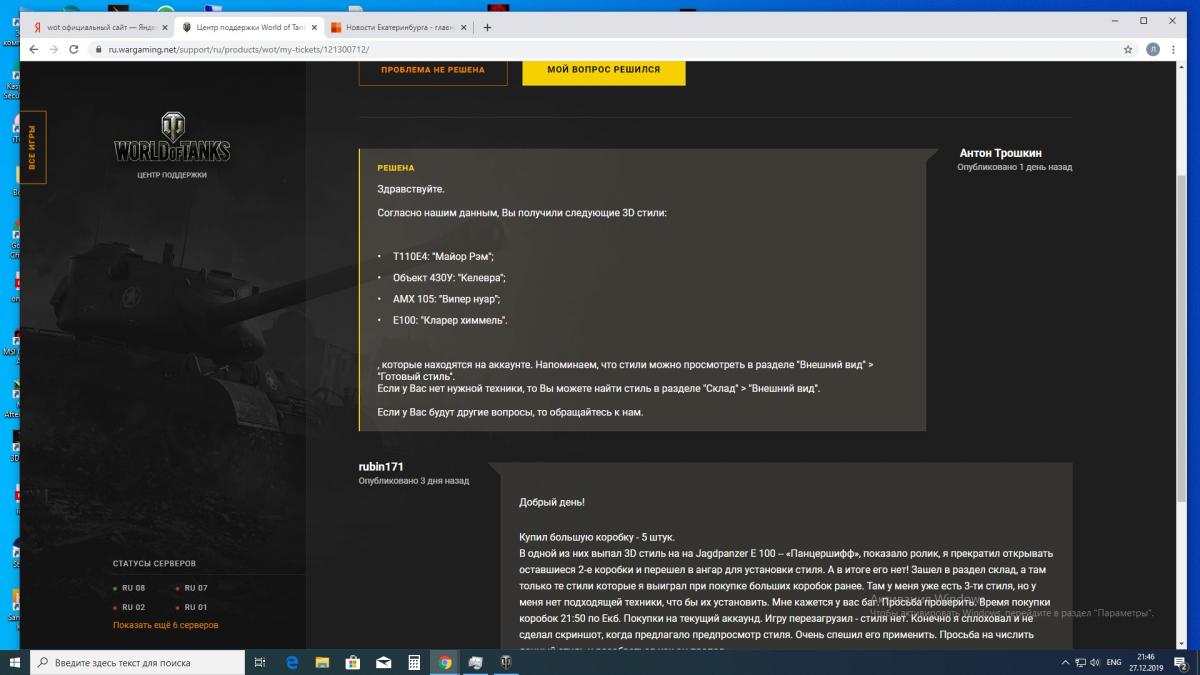Select server status RU 02
The width and height of the screenshot is (1200, 675).
click(130, 607)
